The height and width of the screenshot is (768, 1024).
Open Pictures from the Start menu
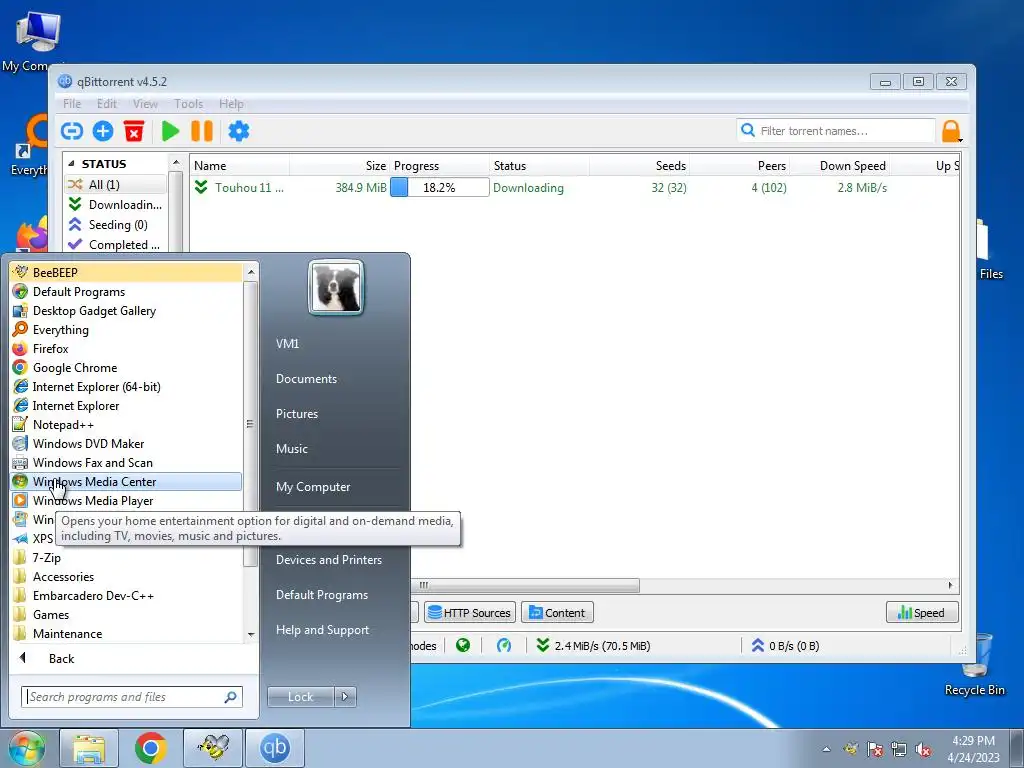[297, 414]
